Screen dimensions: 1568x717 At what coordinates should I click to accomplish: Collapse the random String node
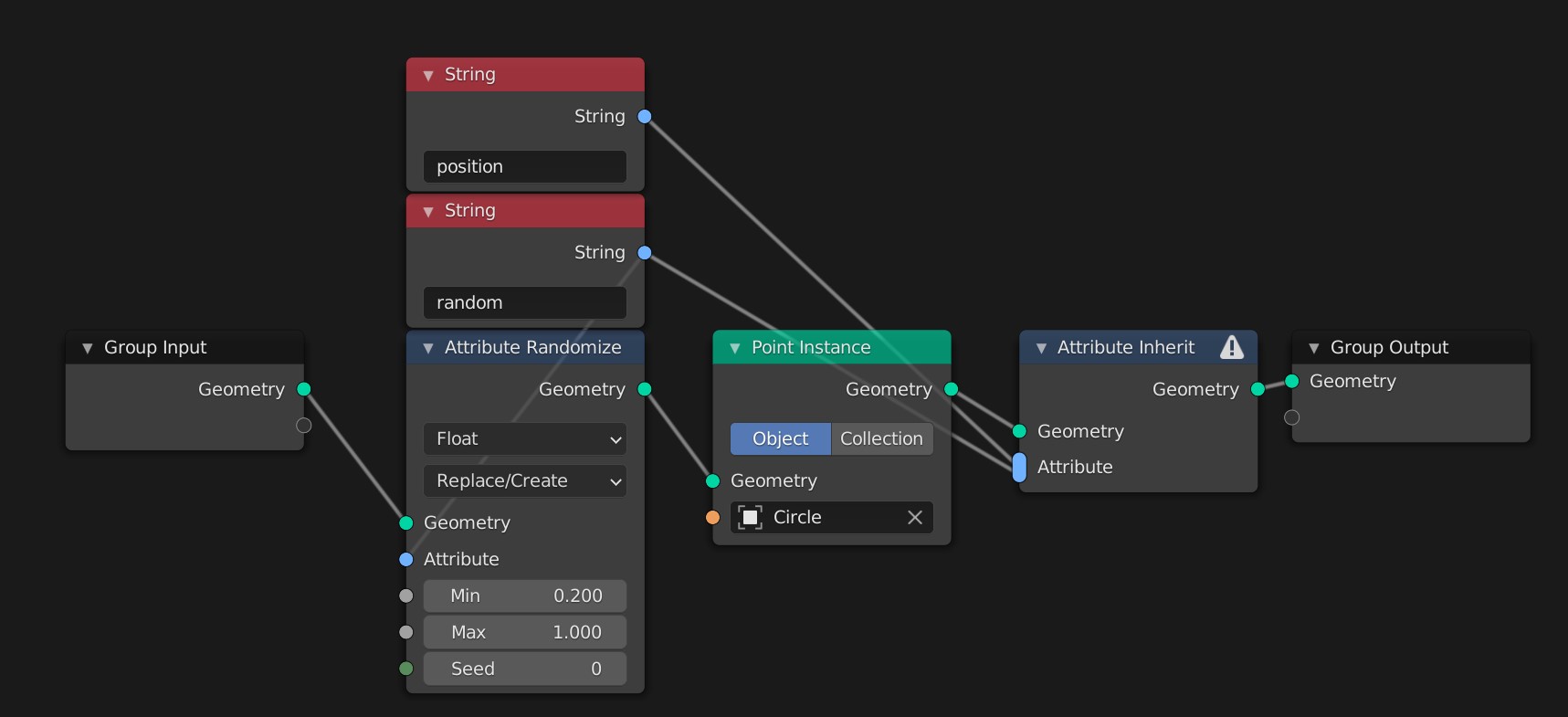click(428, 211)
